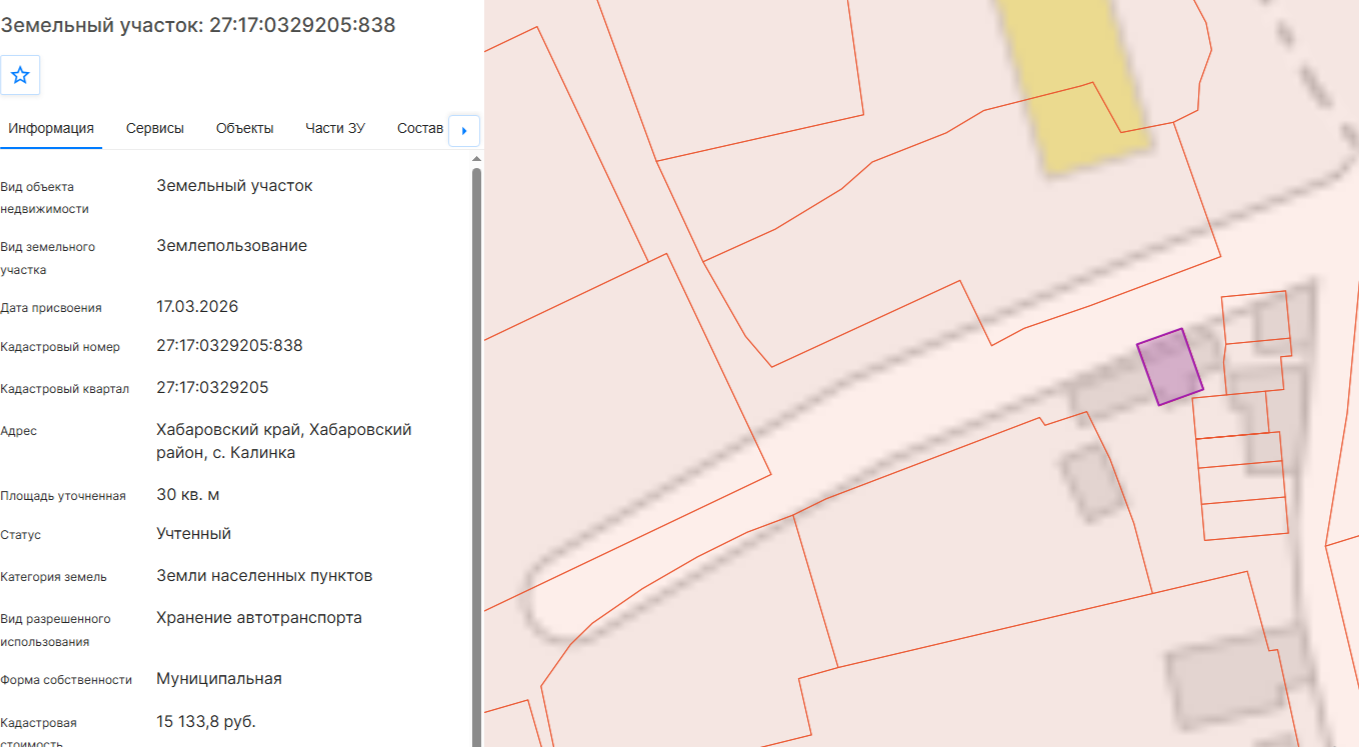Click the status value Учтенный
Image resolution: width=1359 pixels, height=747 pixels.
194,534
